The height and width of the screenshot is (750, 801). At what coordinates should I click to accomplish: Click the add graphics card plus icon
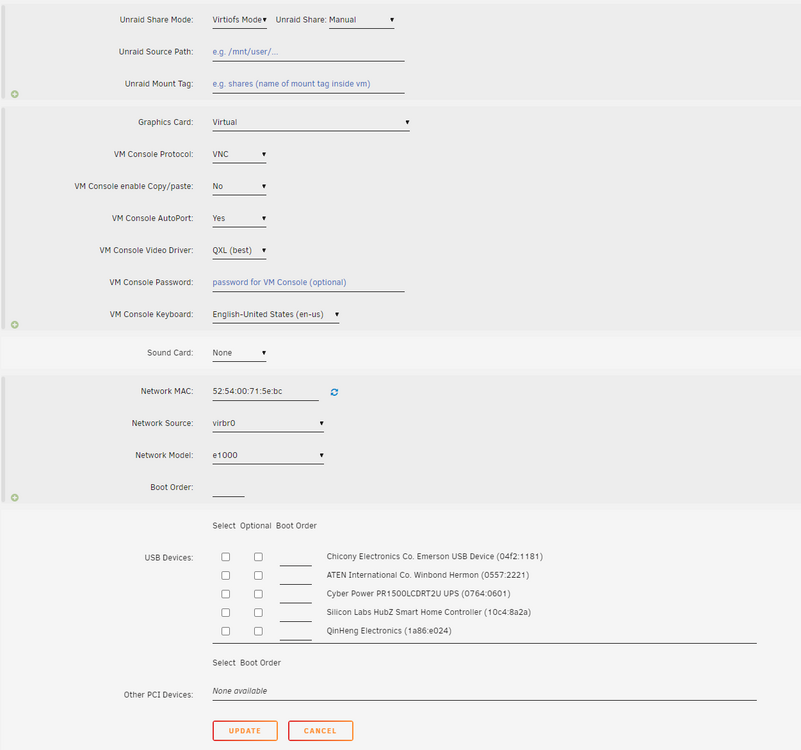point(15,324)
